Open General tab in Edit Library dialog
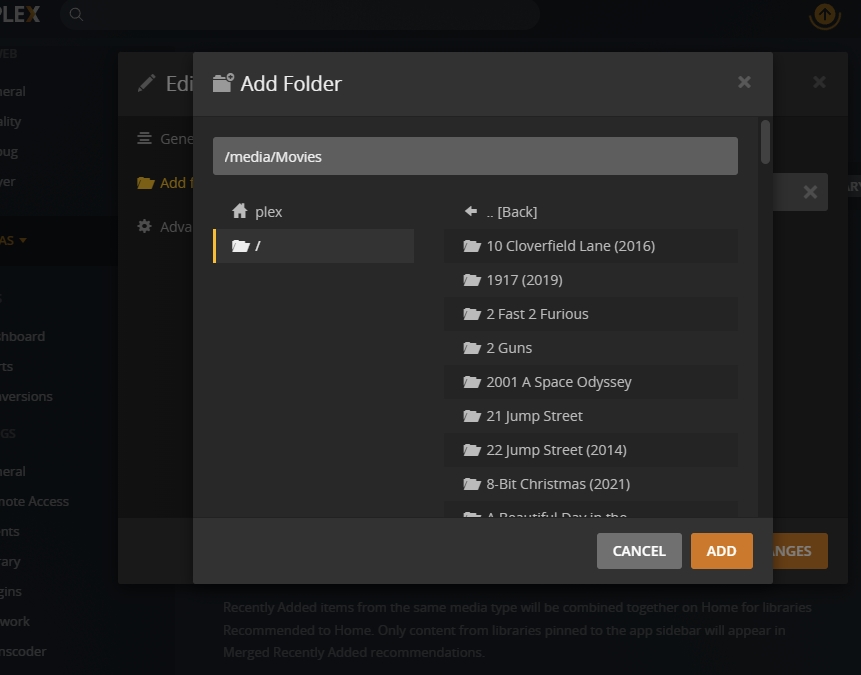 coord(165,138)
